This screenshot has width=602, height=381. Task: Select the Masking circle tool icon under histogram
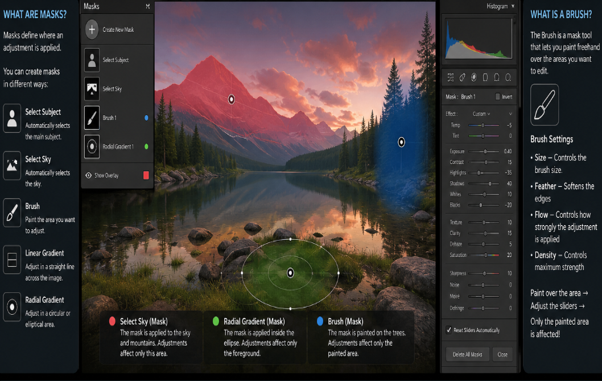474,78
